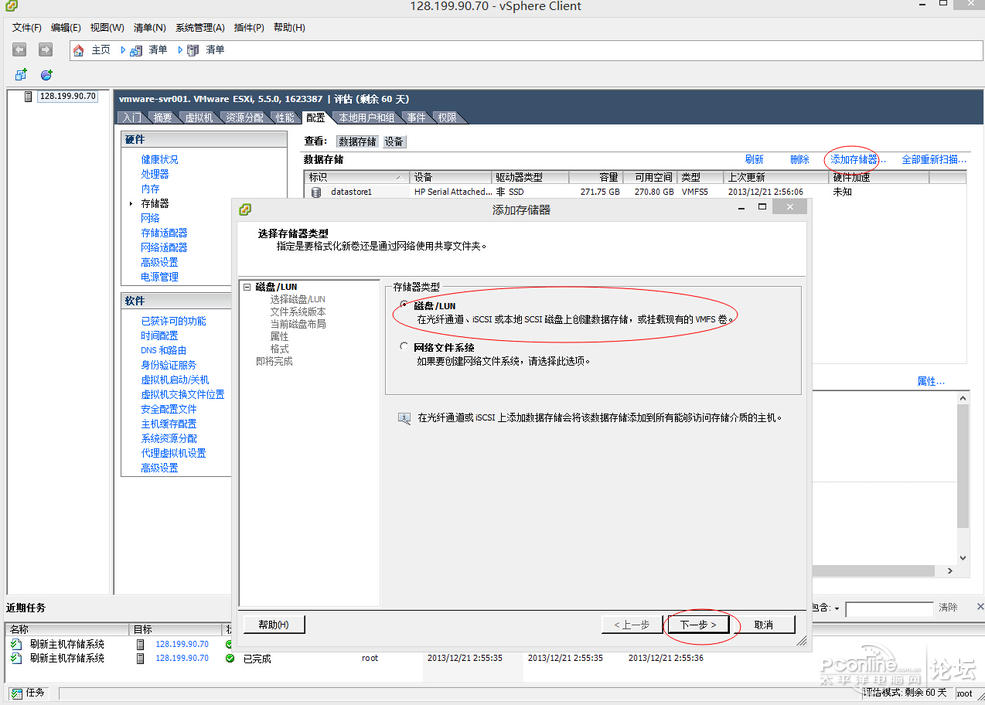Close the recent tasks panel X
985x705 pixels.
979,607
